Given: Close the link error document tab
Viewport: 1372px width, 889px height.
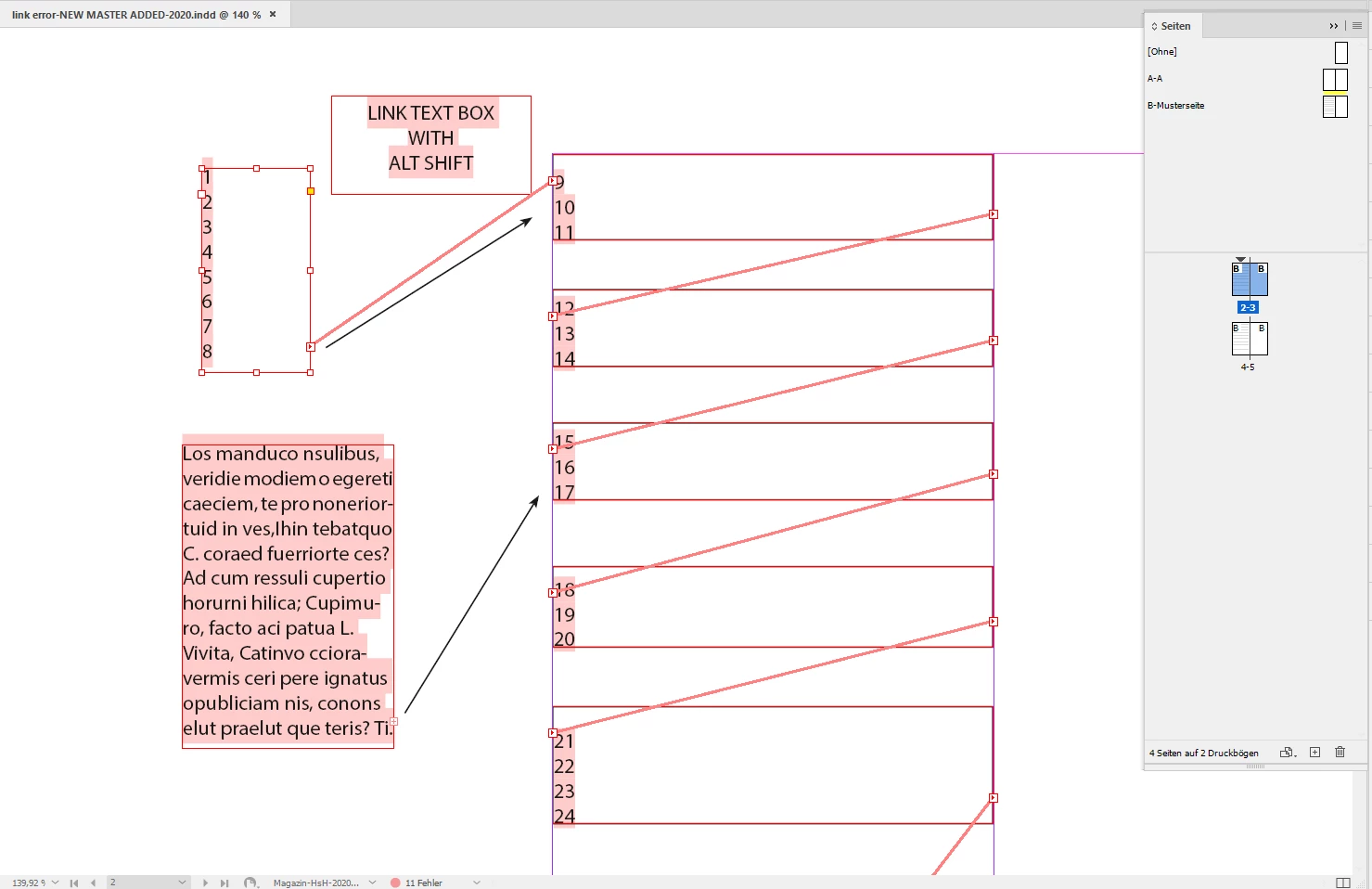Looking at the screenshot, I should click(273, 14).
